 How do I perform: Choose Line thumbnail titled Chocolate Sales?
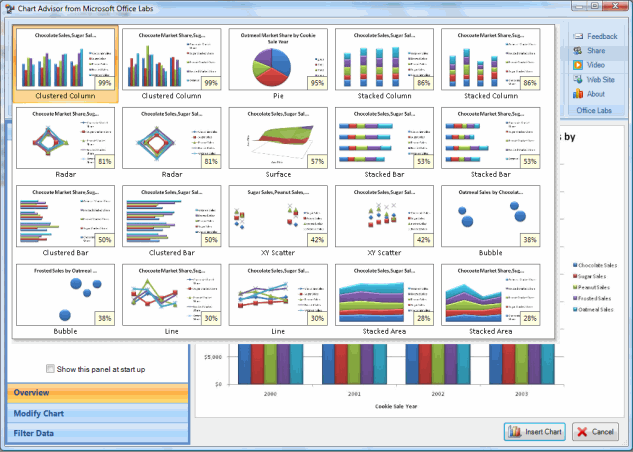(278, 295)
